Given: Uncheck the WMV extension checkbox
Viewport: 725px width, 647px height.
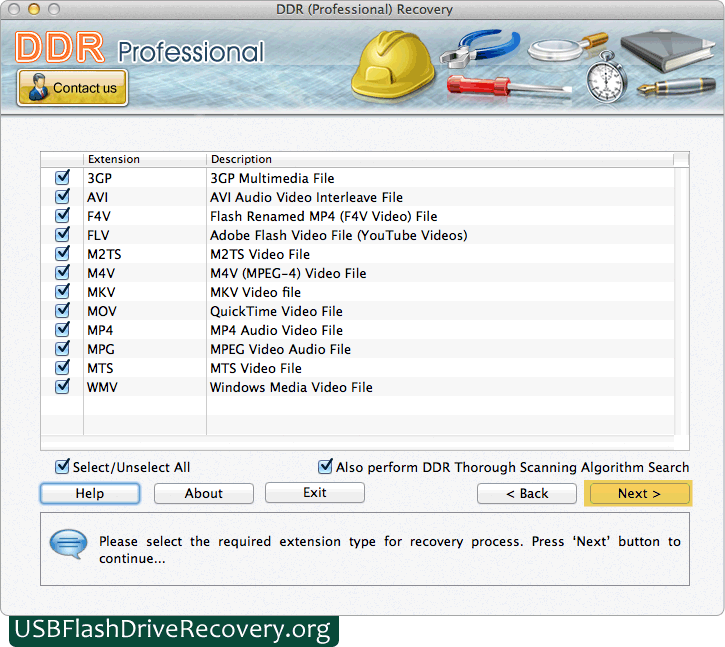Looking at the screenshot, I should pyautogui.click(x=62, y=386).
